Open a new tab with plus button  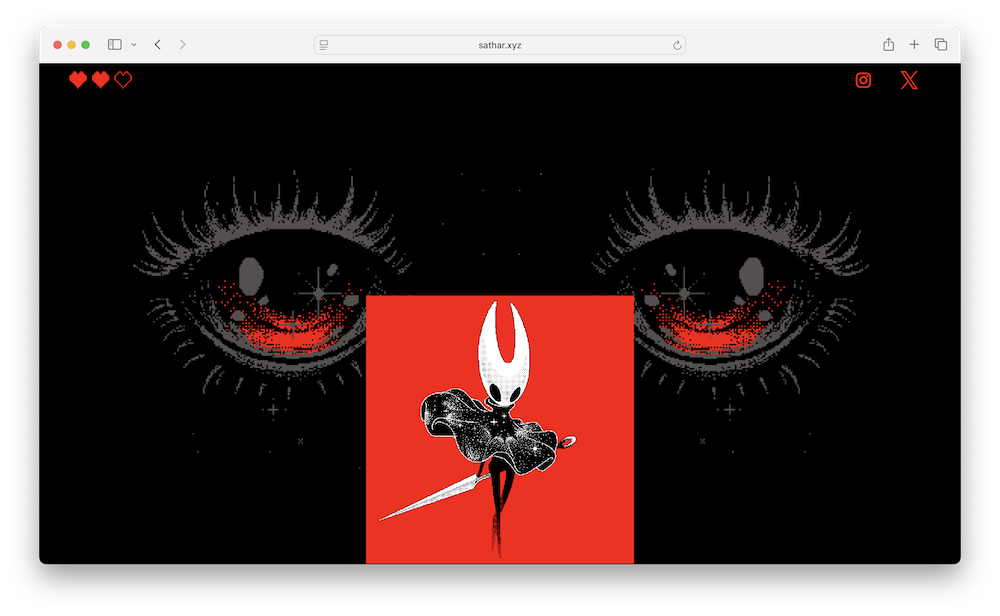pos(914,45)
